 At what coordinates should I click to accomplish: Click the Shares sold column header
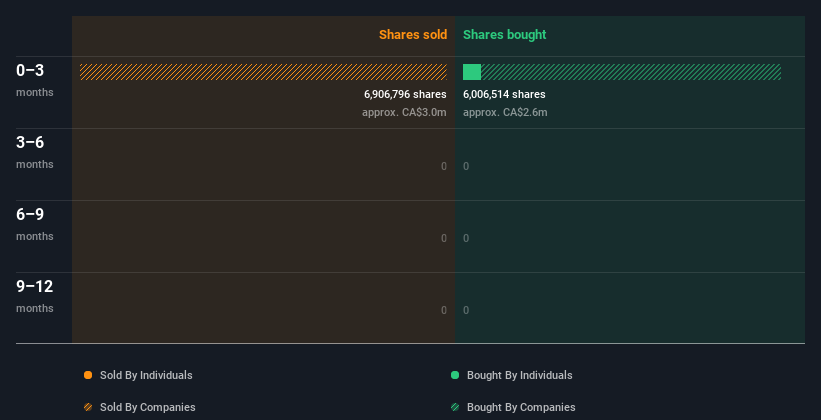coord(413,35)
